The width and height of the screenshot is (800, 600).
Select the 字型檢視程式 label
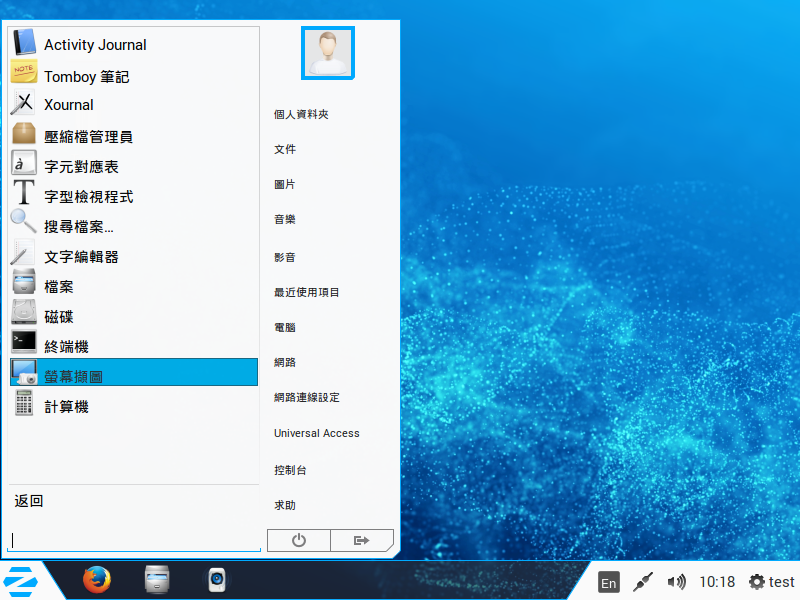89,197
